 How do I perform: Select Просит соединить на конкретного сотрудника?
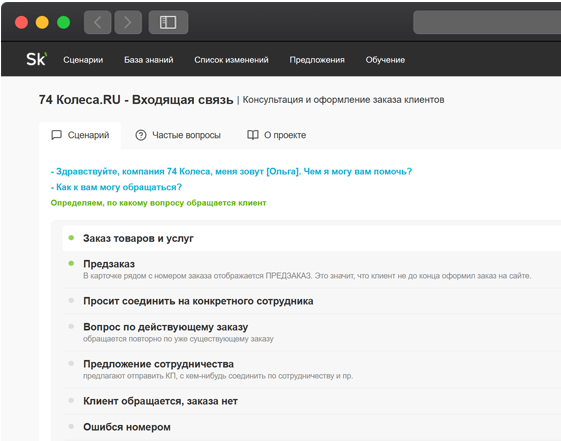[312, 301]
